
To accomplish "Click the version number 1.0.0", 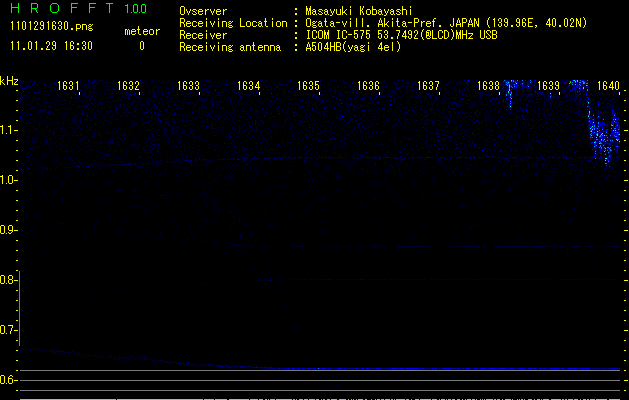I will pos(136,8).
